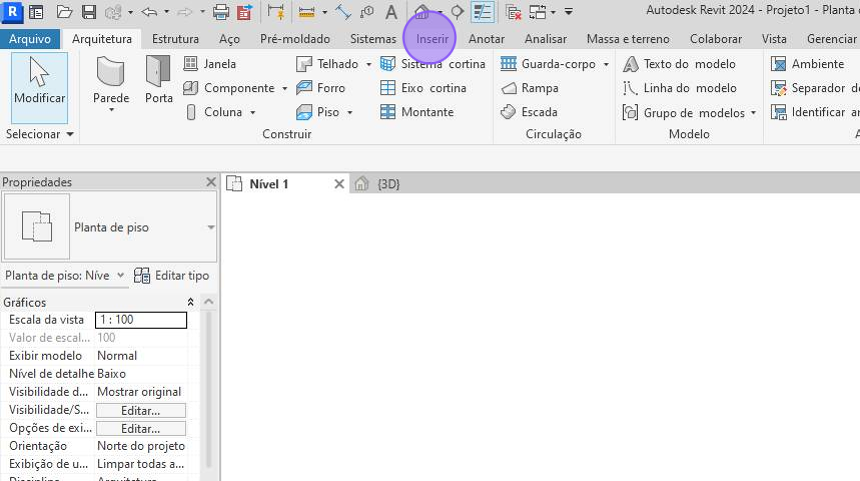
Task: Open the Revit home screen icon in quick access toolbar
Action: click(x=36, y=12)
